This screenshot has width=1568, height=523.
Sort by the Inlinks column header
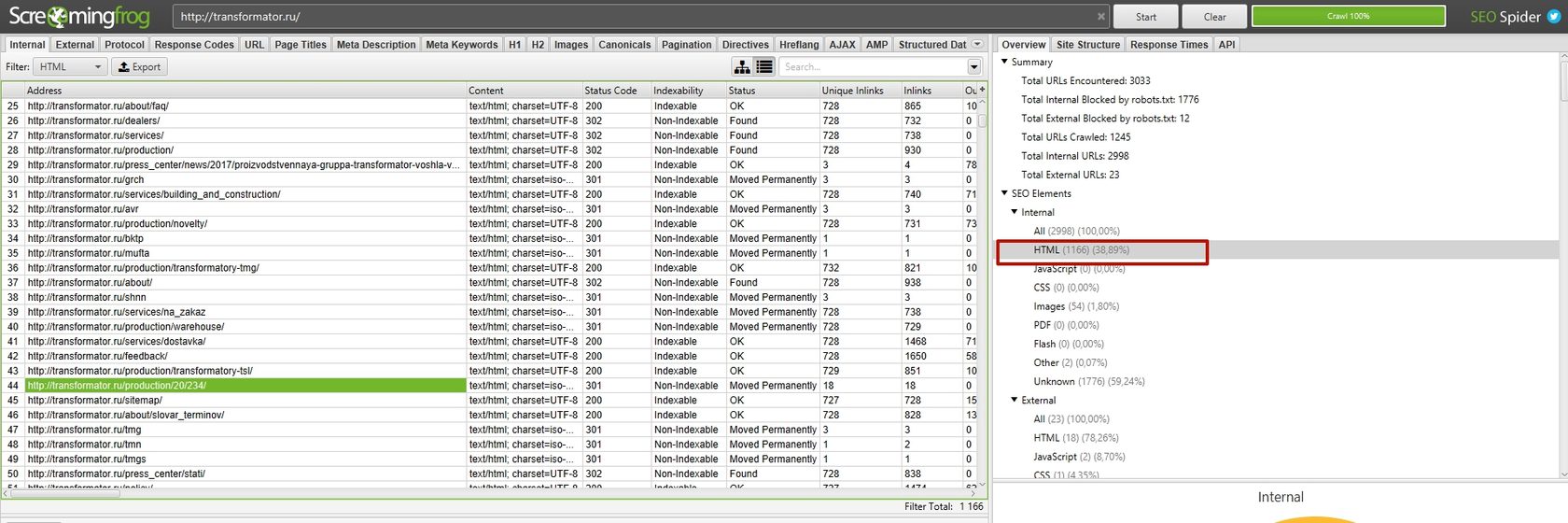click(x=931, y=91)
